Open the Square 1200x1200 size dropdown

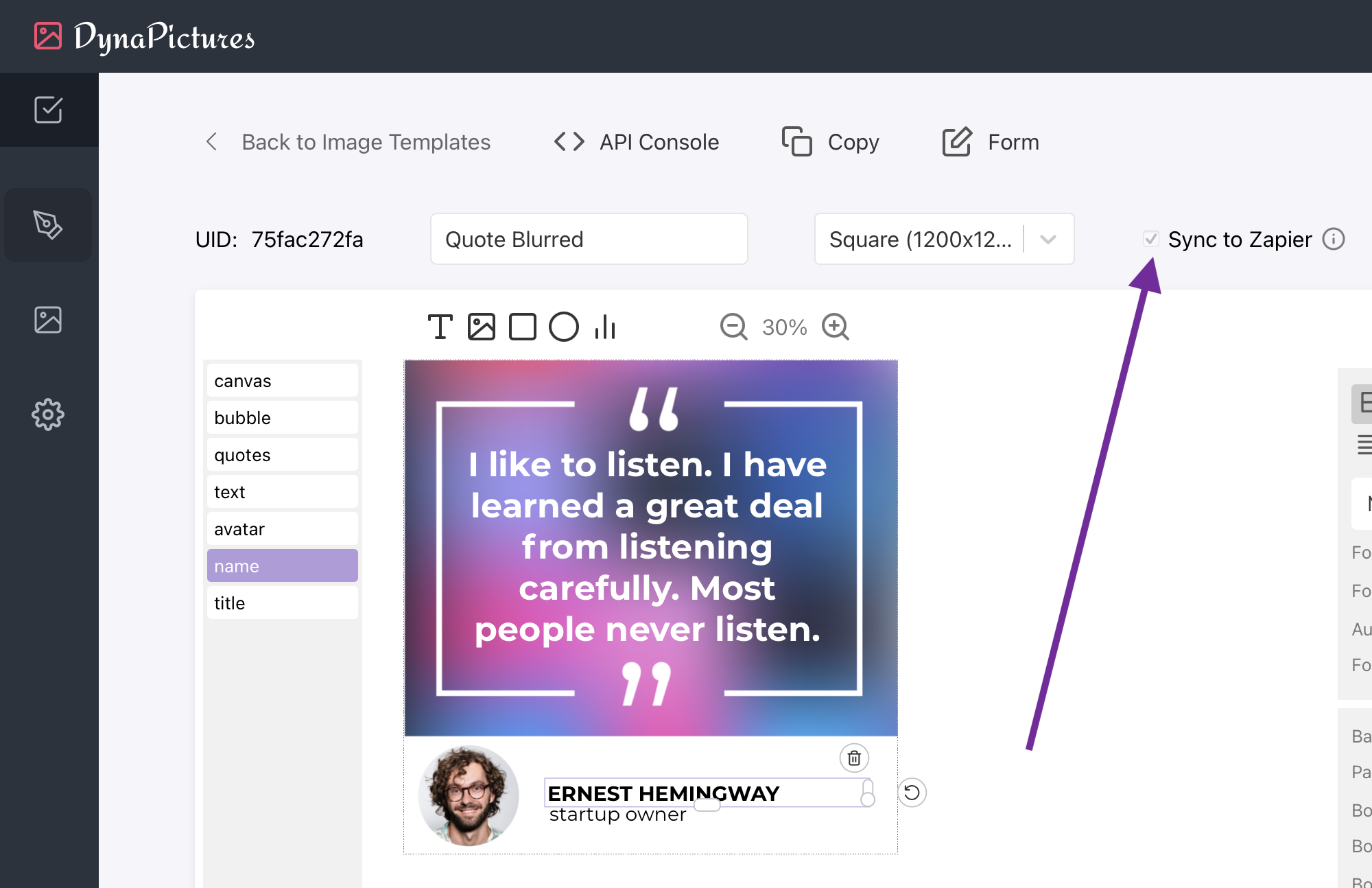pos(1048,239)
